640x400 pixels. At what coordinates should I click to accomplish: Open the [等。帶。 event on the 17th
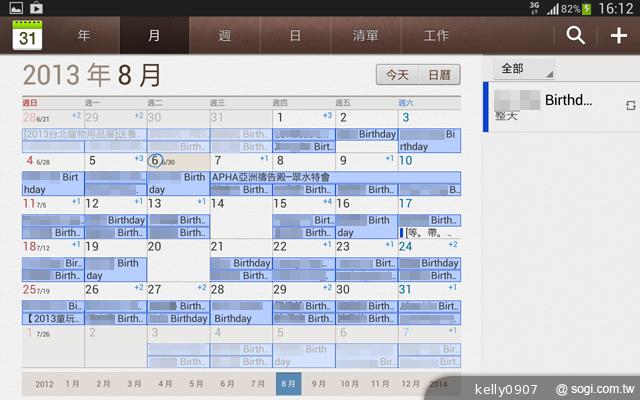[x=429, y=233]
